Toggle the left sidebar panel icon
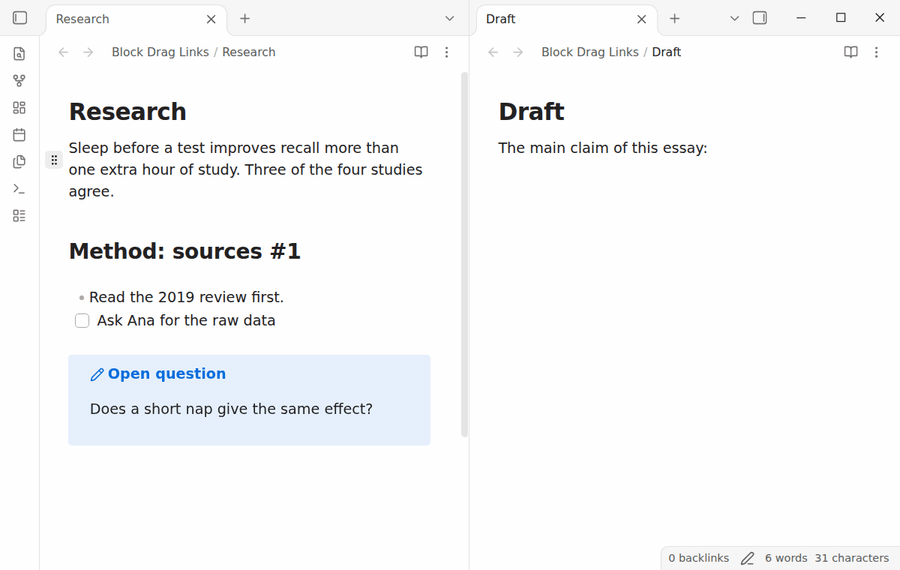This screenshot has width=900, height=570. (x=20, y=18)
